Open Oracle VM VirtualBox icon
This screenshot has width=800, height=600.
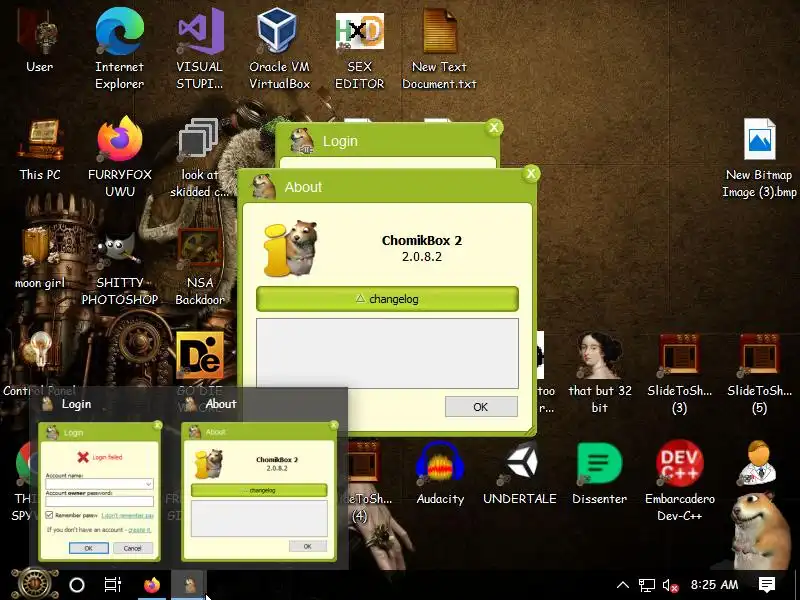pyautogui.click(x=279, y=50)
